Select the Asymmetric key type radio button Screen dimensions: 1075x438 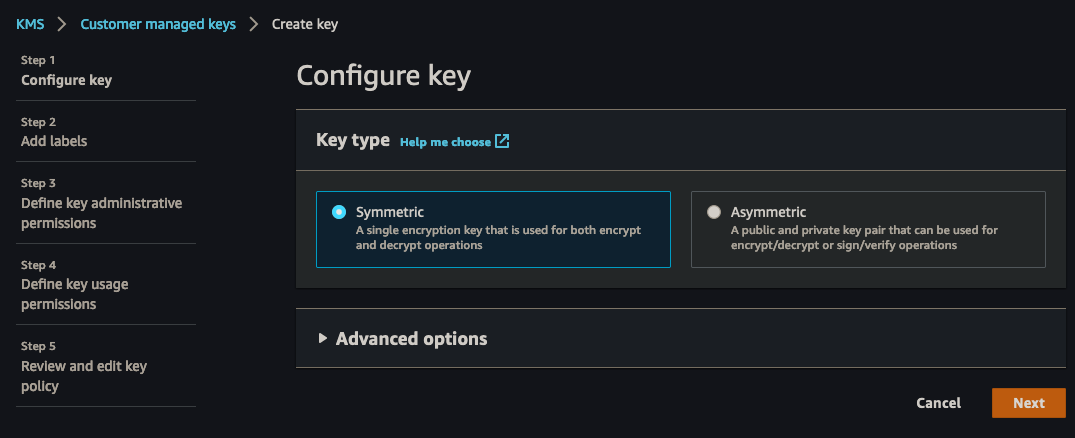[x=713, y=212]
